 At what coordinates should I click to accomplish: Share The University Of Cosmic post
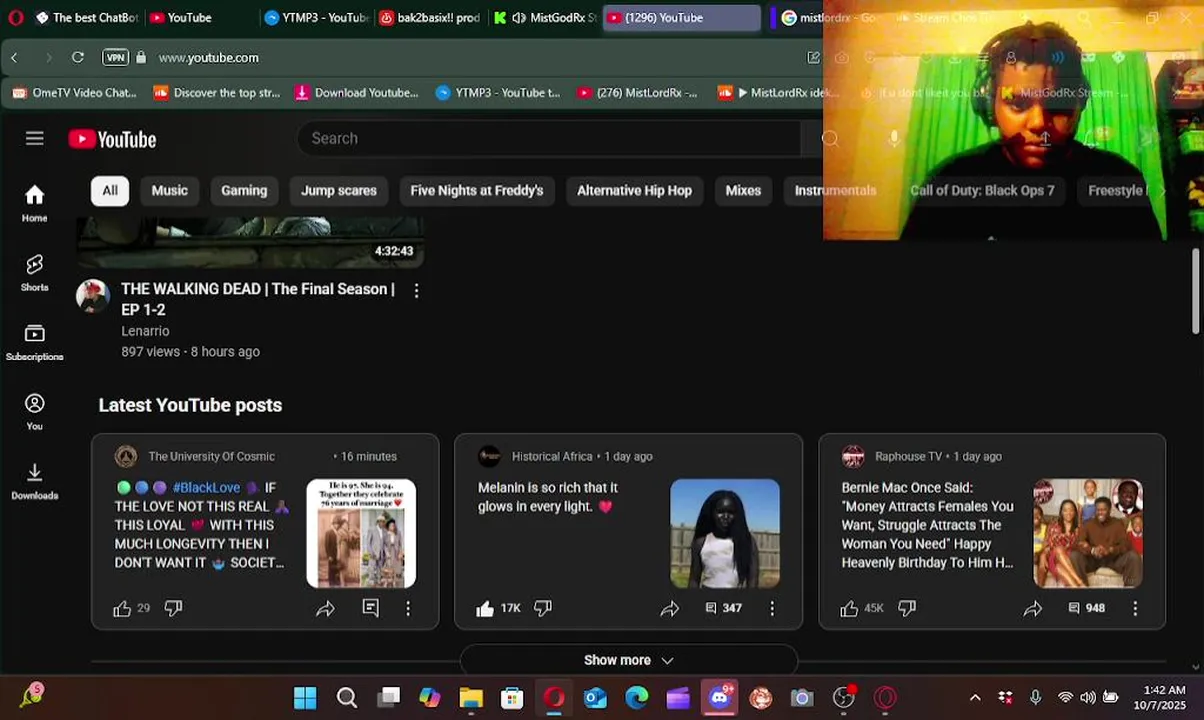click(325, 608)
